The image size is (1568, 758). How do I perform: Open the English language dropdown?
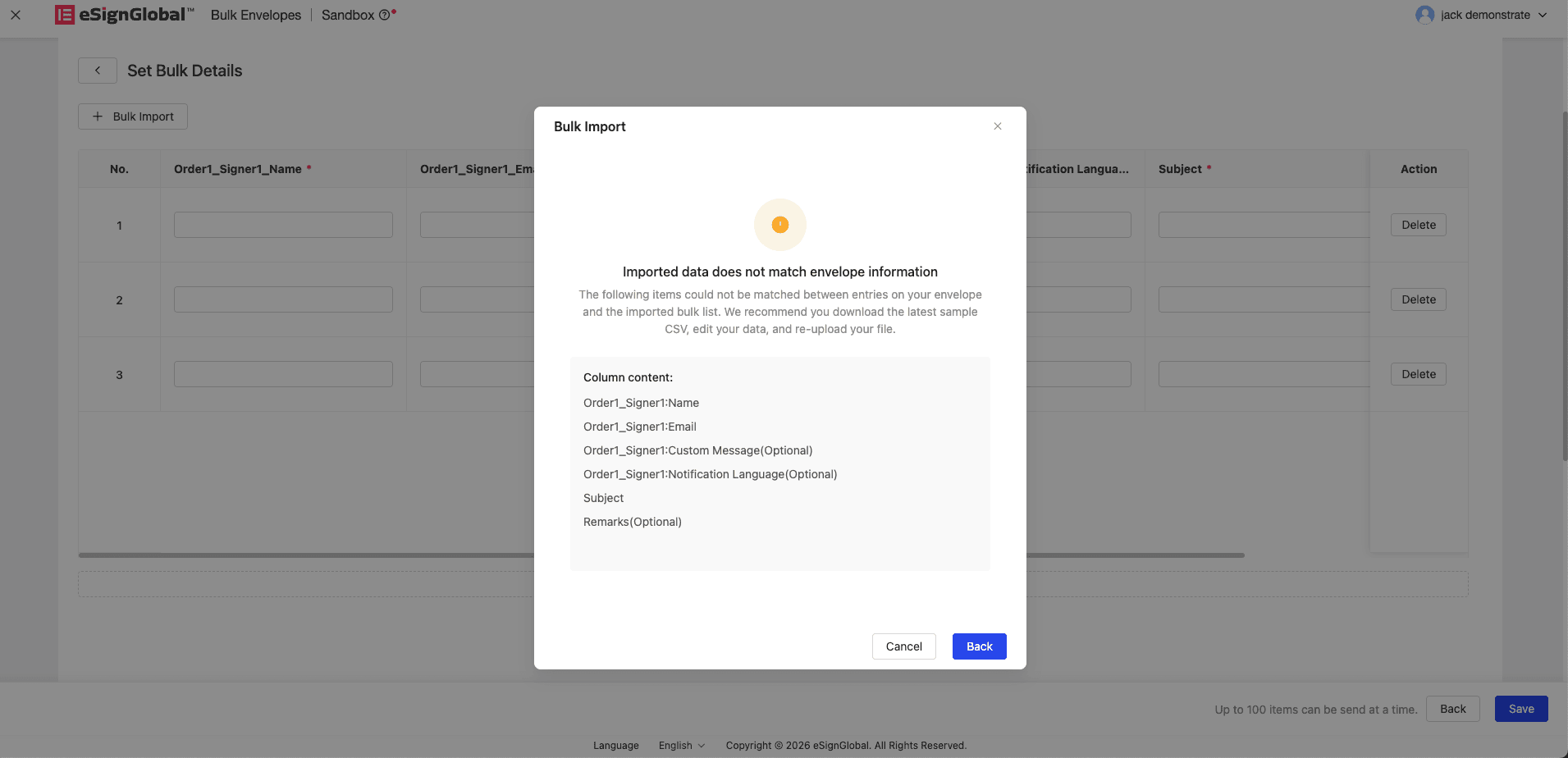click(x=681, y=745)
